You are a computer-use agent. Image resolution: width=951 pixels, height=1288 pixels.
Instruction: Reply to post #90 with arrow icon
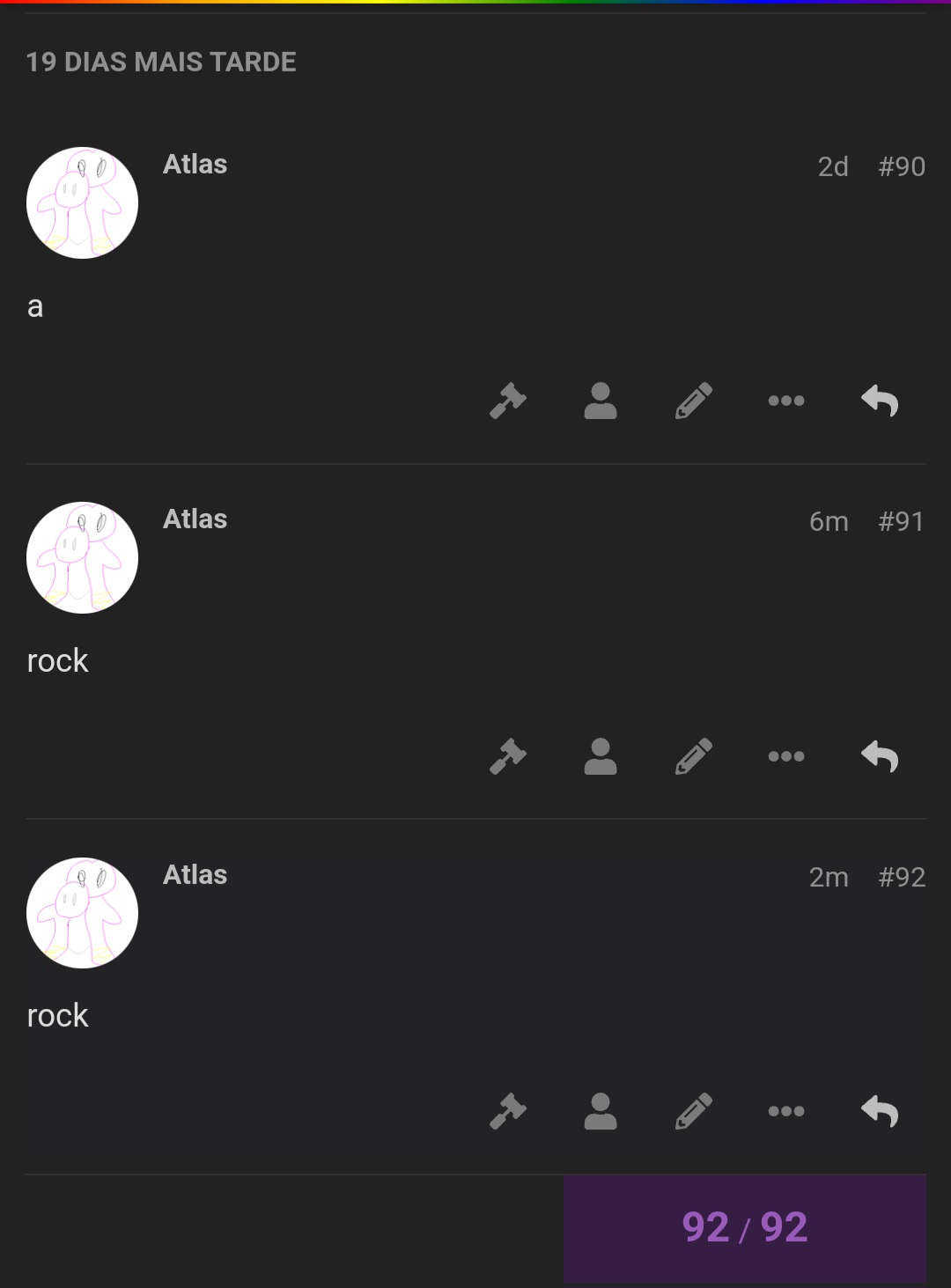pyautogui.click(x=880, y=401)
